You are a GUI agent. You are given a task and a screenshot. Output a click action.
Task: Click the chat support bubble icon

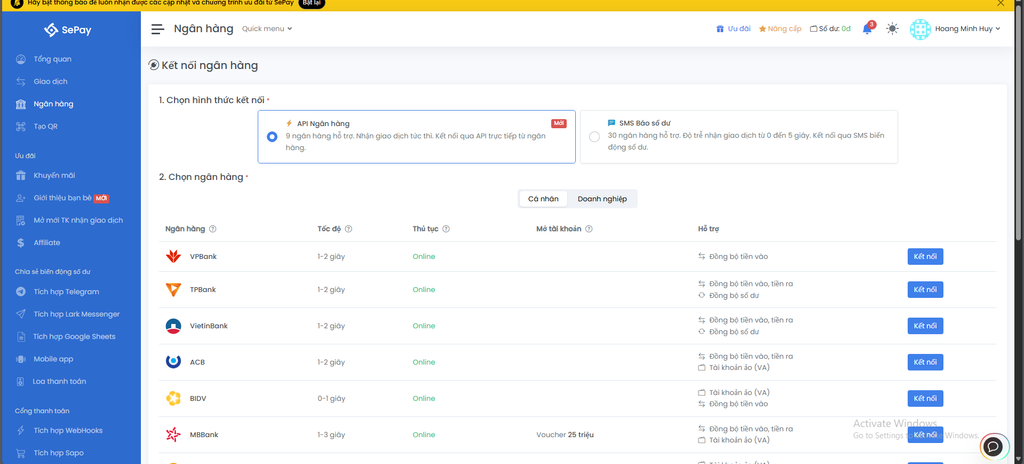coord(992,446)
